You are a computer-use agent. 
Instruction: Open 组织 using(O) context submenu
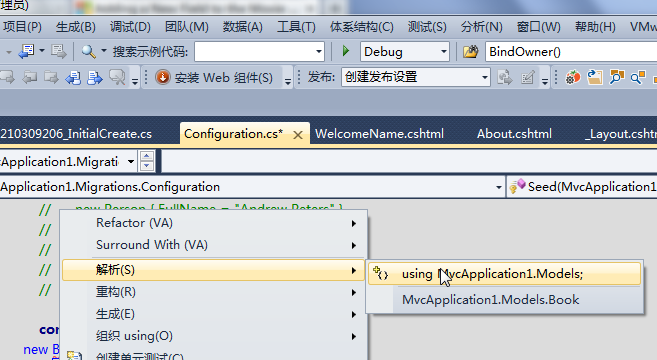[x=214, y=336]
